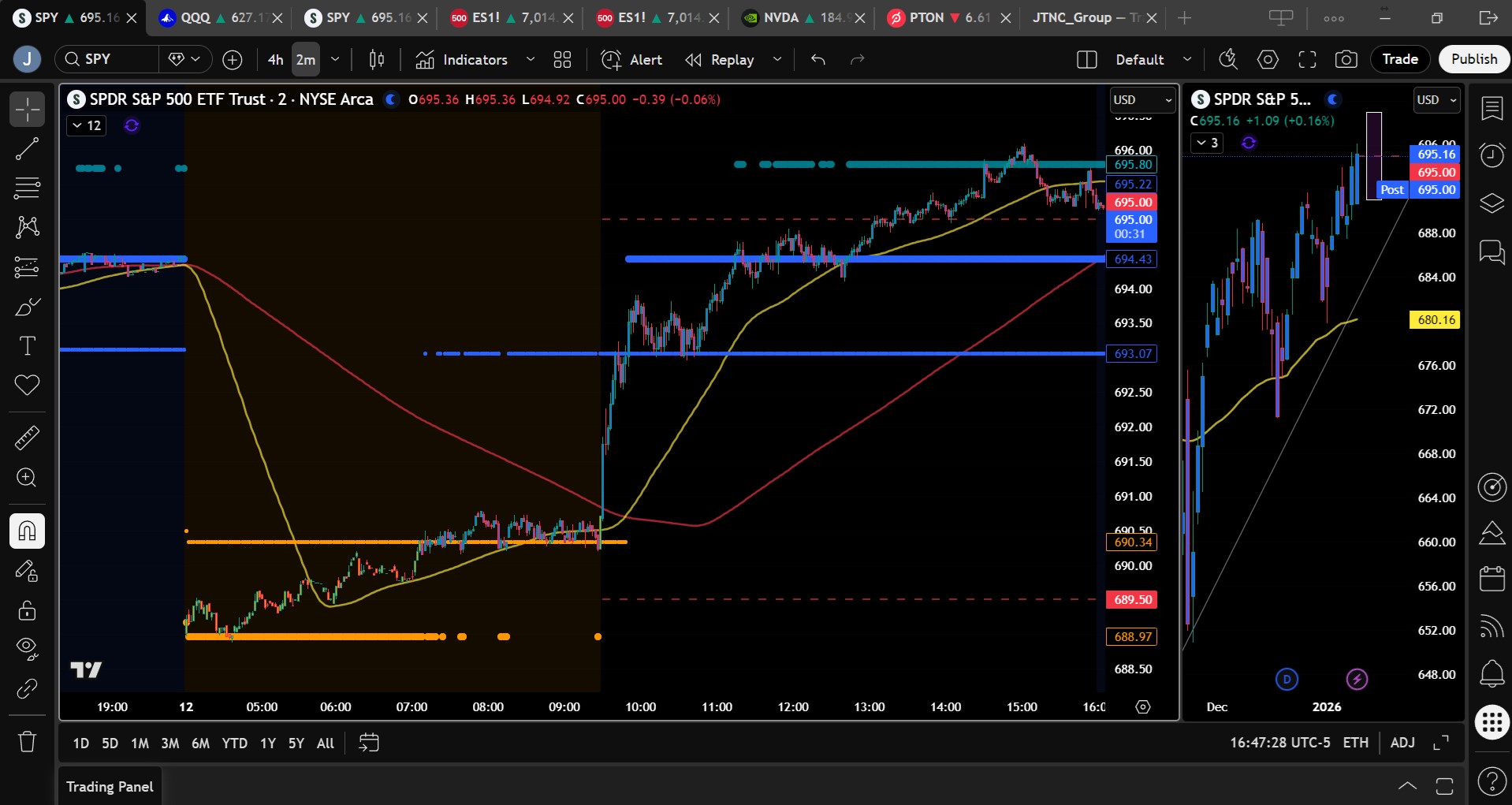The height and width of the screenshot is (805, 1512).
Task: Open the Indicators dialog
Action: click(462, 59)
